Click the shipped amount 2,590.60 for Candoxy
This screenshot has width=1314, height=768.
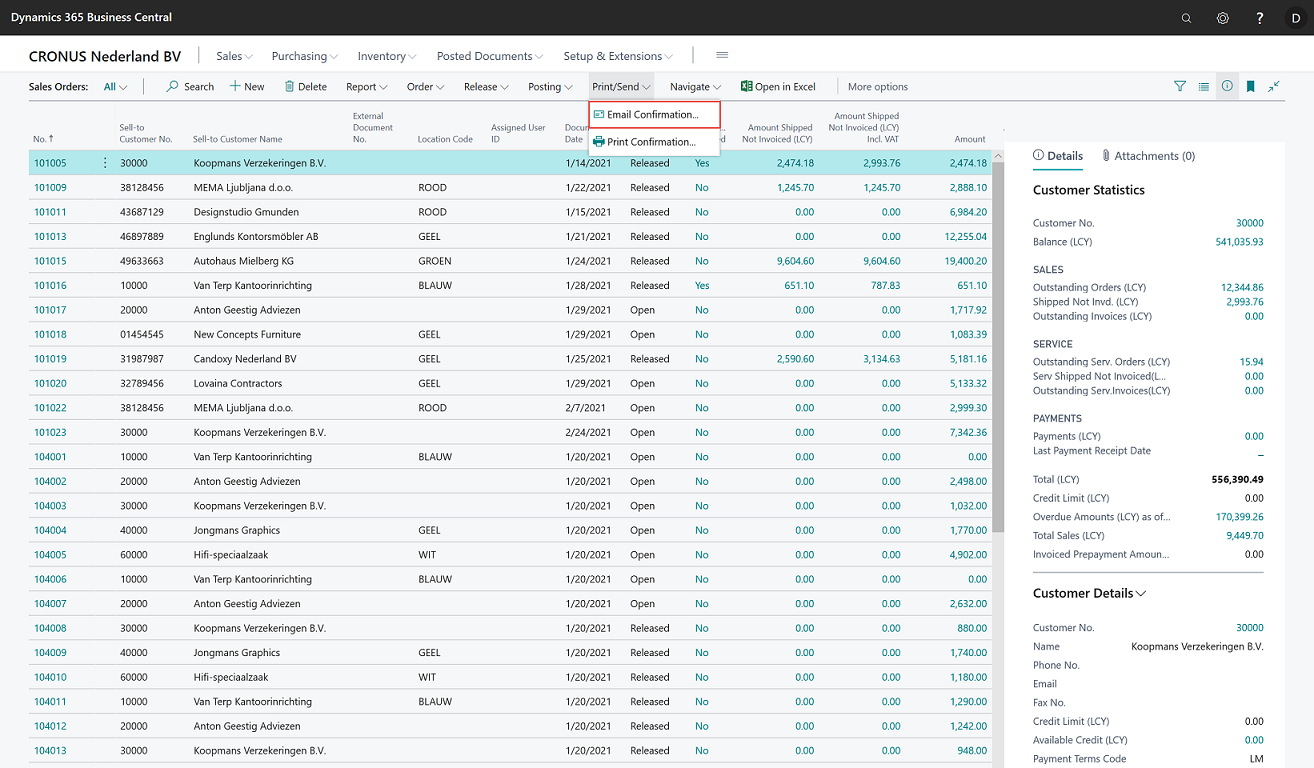click(x=794, y=359)
